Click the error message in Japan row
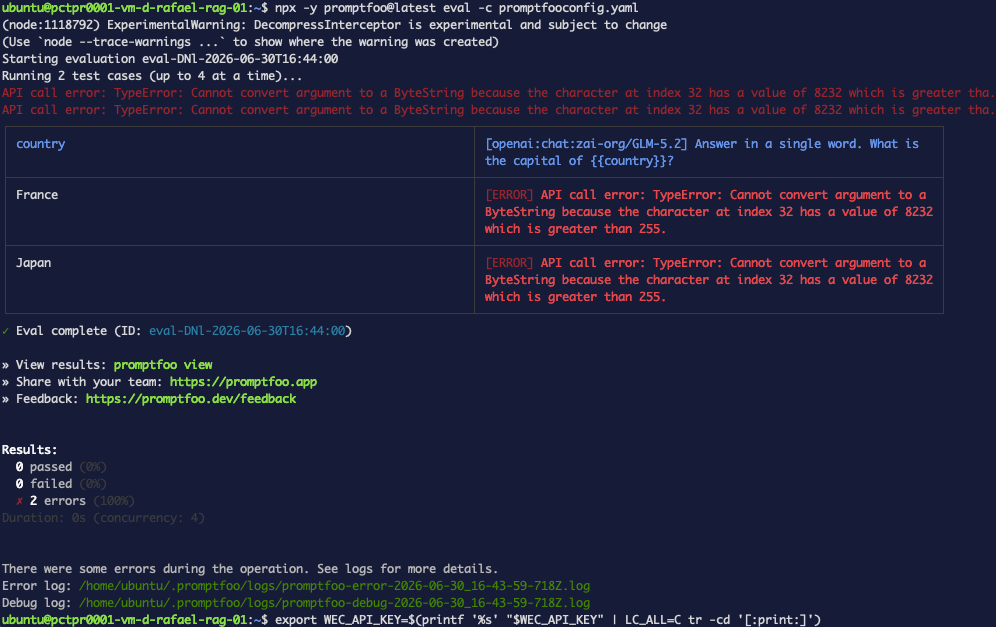 [709, 280]
